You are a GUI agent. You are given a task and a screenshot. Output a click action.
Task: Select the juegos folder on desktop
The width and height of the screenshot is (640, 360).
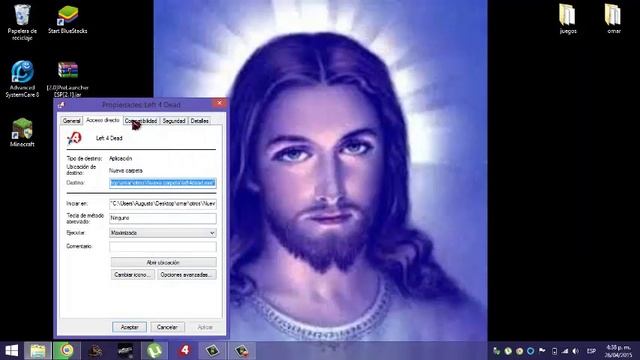[568, 19]
